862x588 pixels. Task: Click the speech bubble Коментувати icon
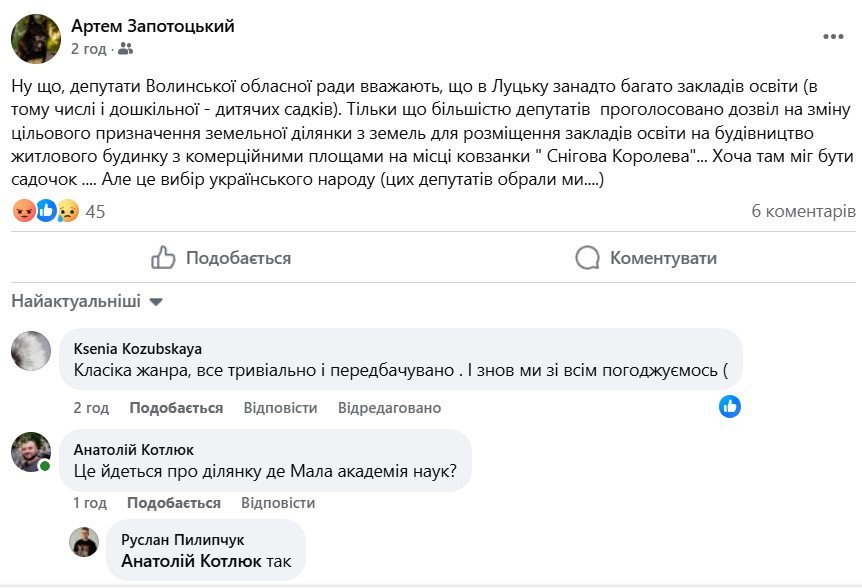point(587,258)
